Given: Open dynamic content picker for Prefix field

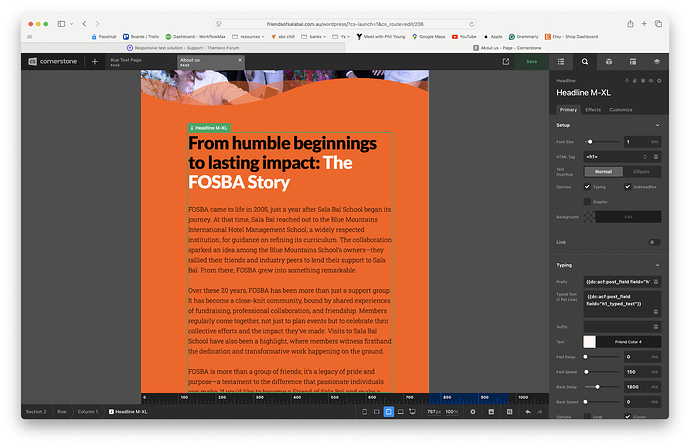Looking at the screenshot, I should click(656, 281).
